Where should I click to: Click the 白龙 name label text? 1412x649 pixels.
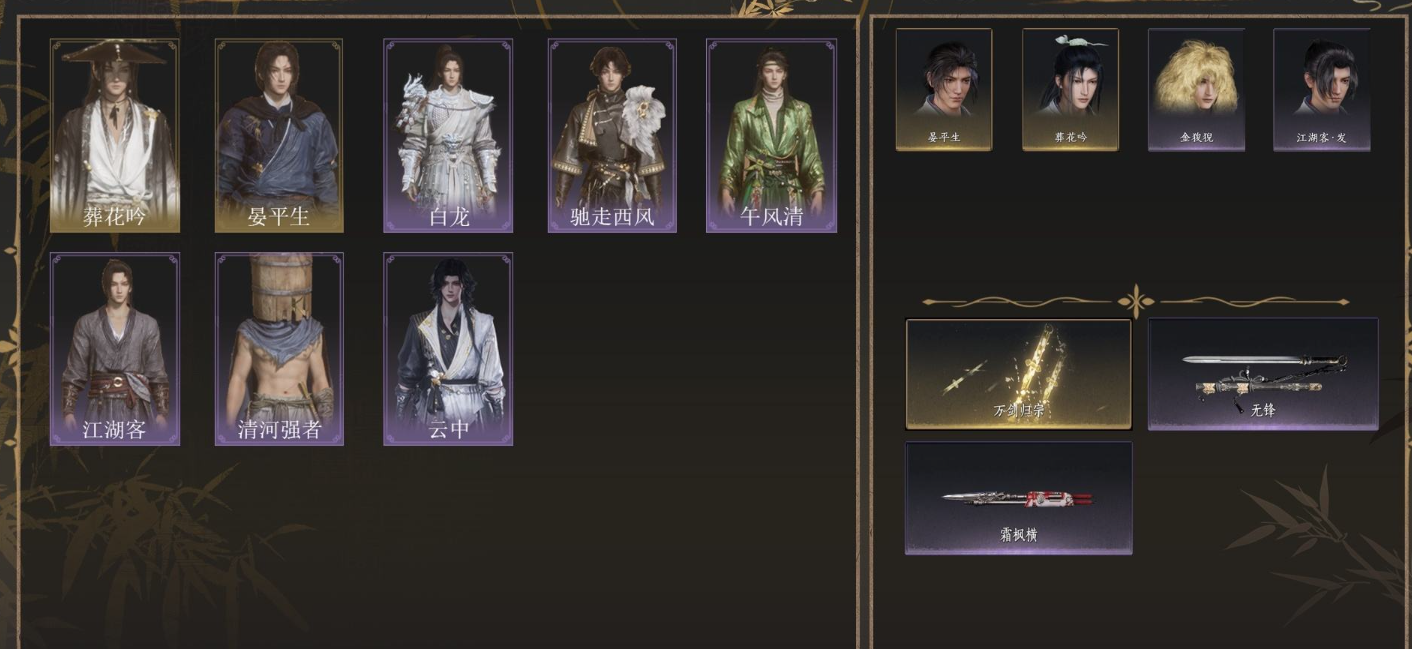coord(448,216)
